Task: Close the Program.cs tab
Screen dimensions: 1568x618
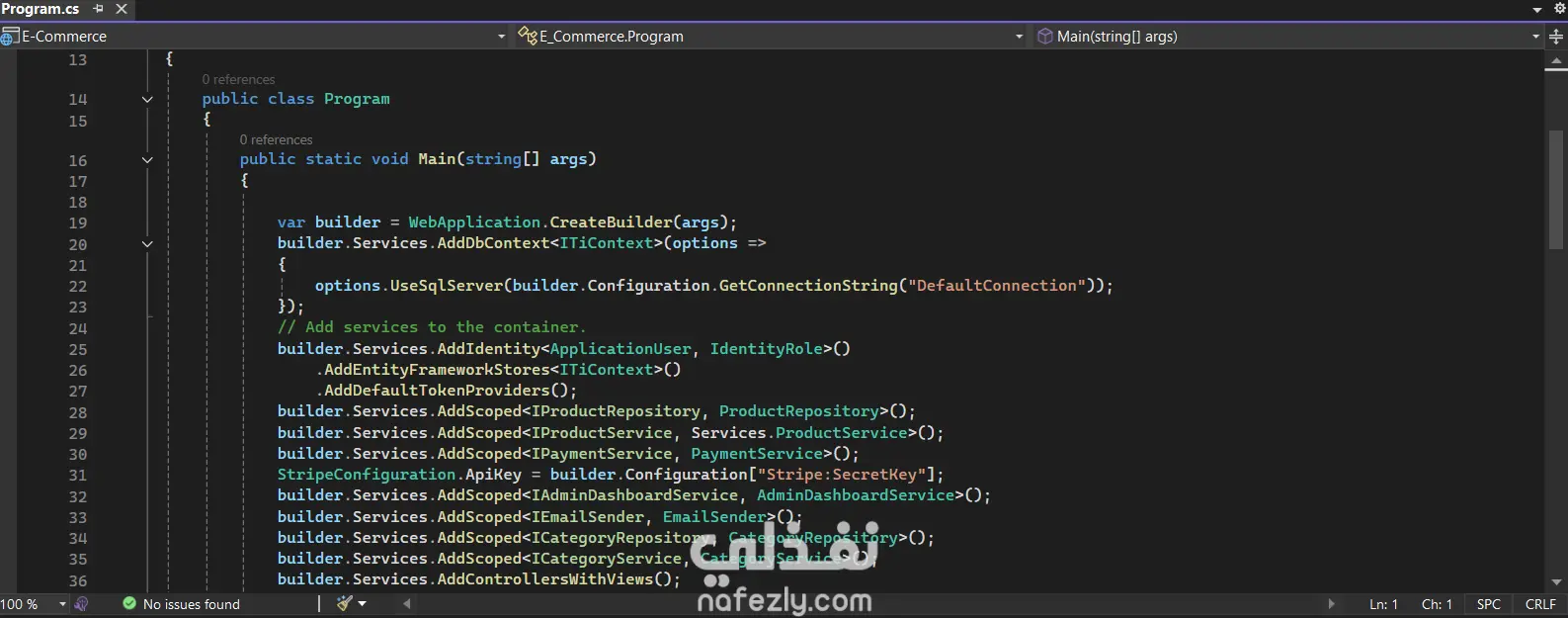Action: [x=122, y=9]
